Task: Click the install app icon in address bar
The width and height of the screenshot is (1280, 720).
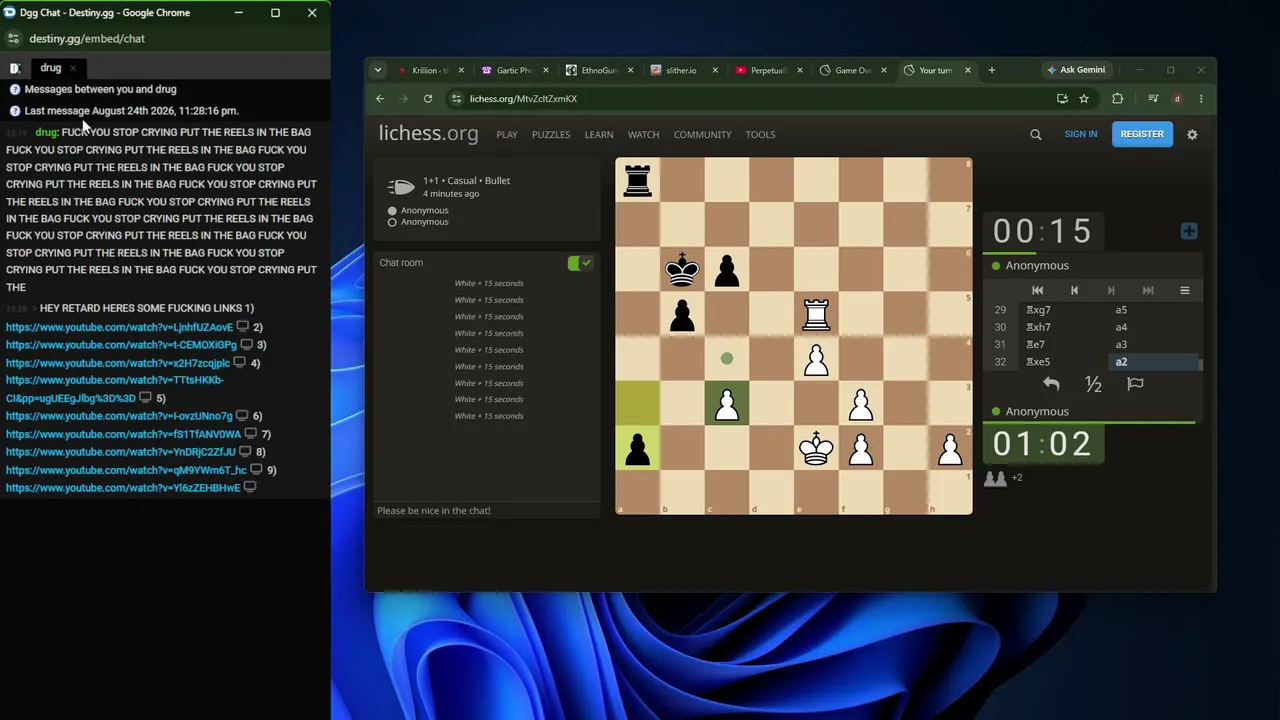Action: pos(1062,99)
